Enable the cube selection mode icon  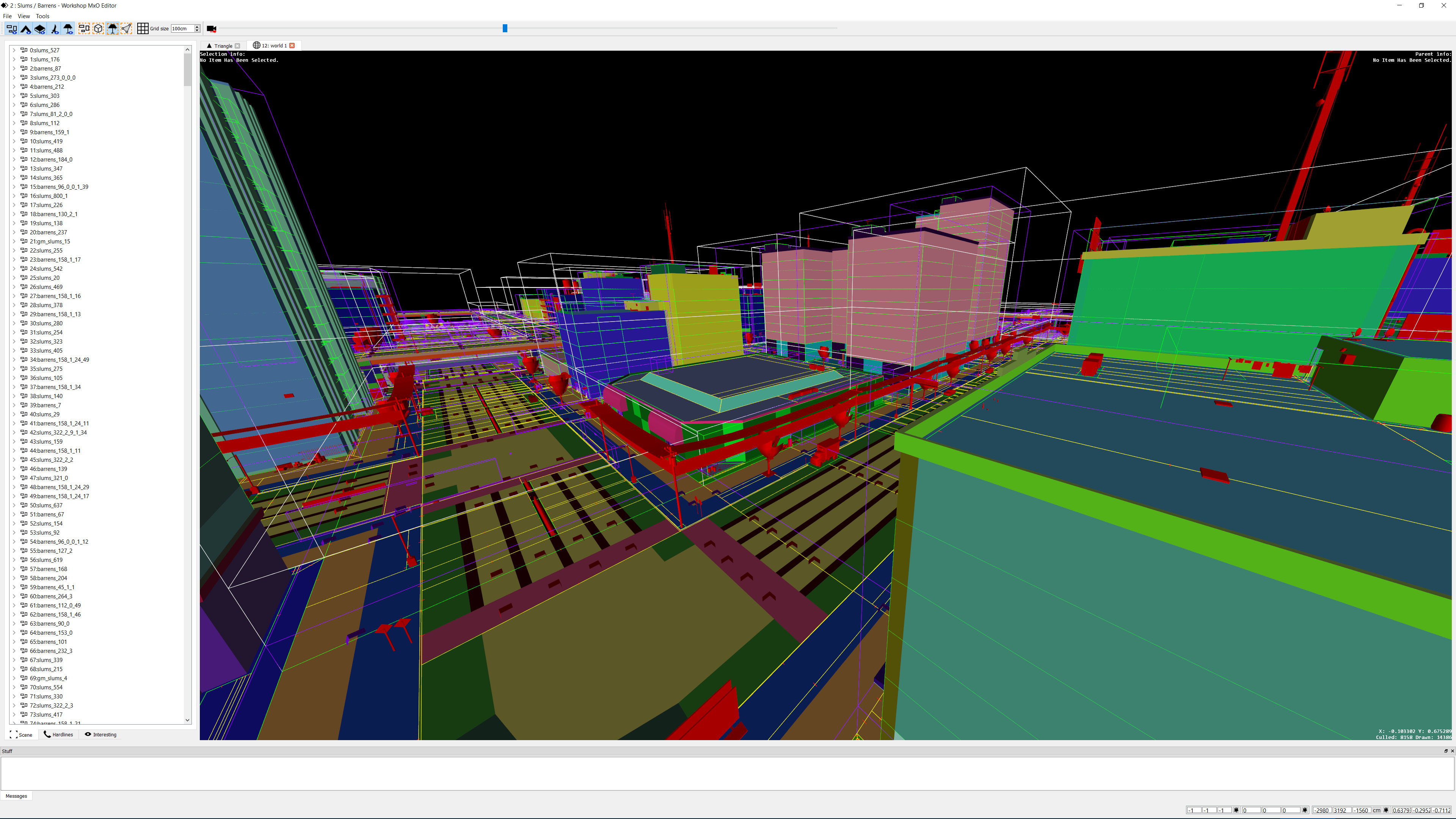click(98, 29)
